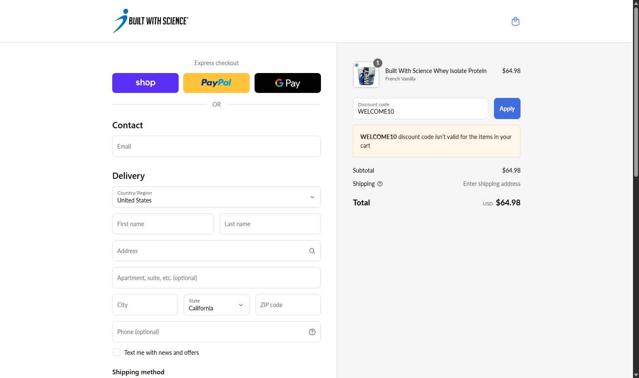Focus the Address input field
This screenshot has height=378, width=639.
point(216,251)
